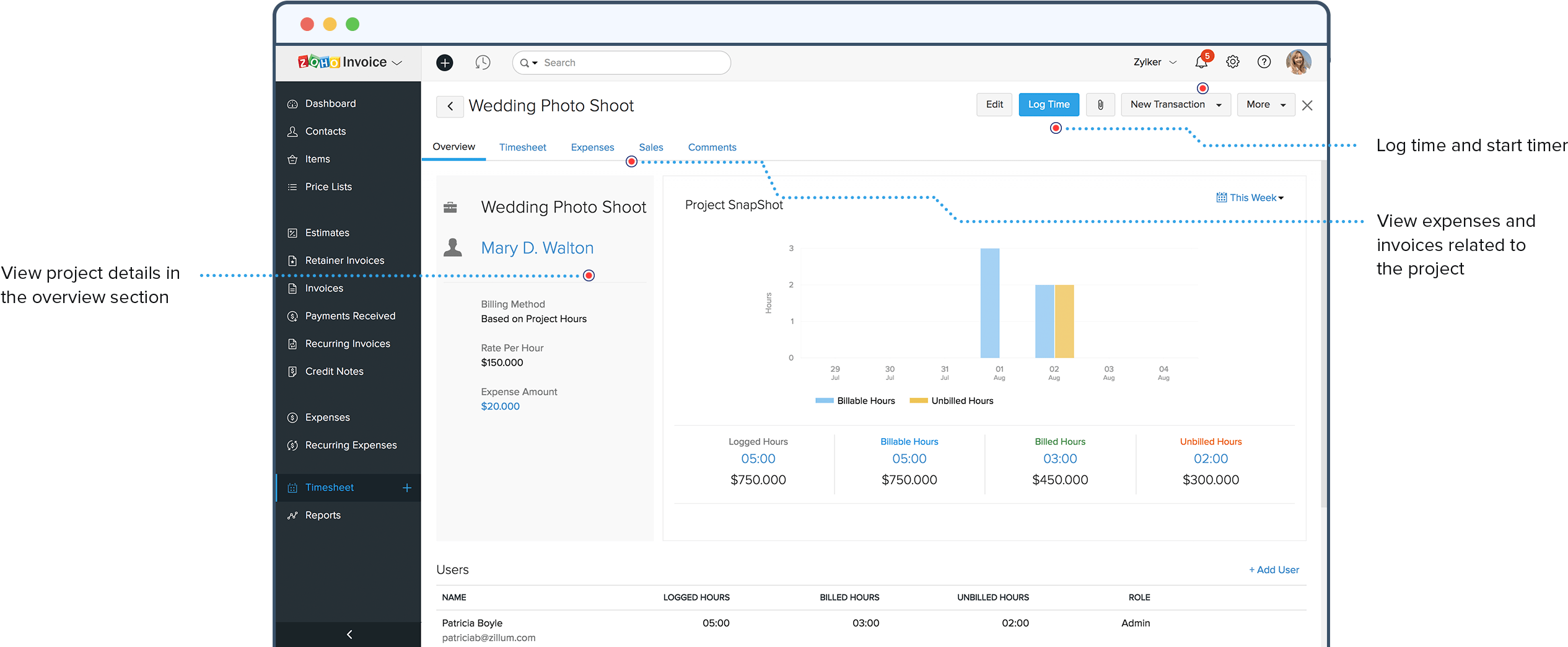The height and width of the screenshot is (647, 1568).
Task: Go back using the left arrow button
Action: tap(450, 106)
